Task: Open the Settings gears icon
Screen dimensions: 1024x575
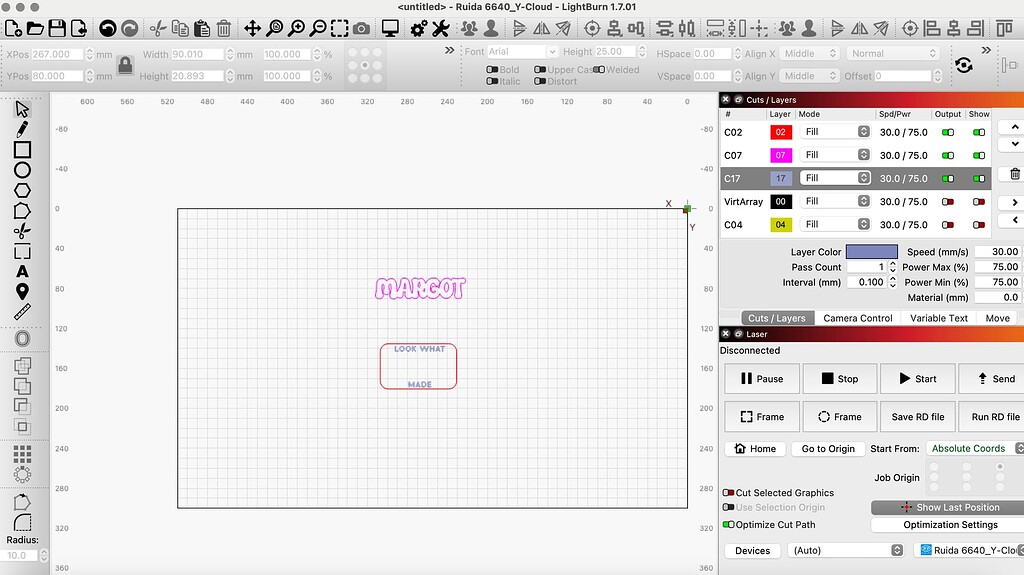Action: pos(419,28)
